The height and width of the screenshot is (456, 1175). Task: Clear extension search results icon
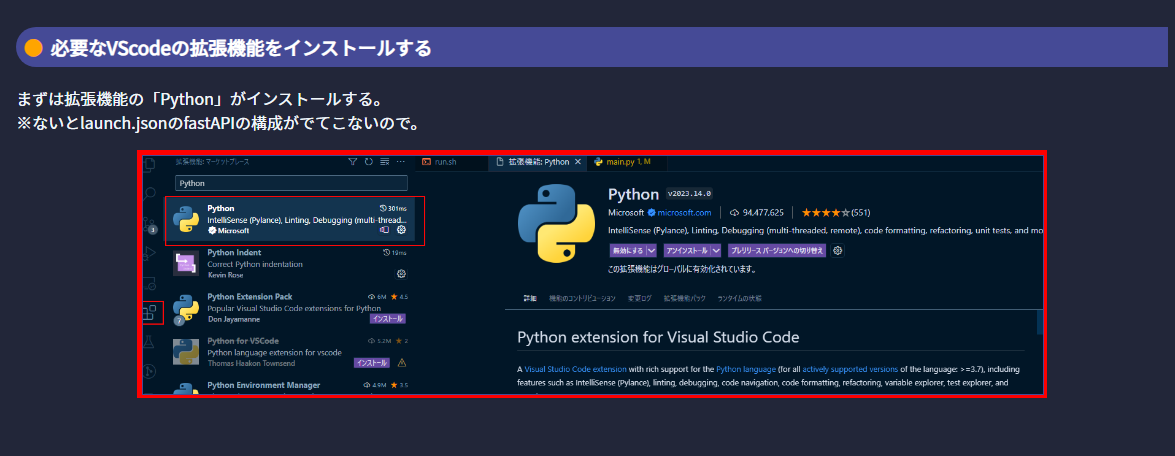tap(385, 162)
